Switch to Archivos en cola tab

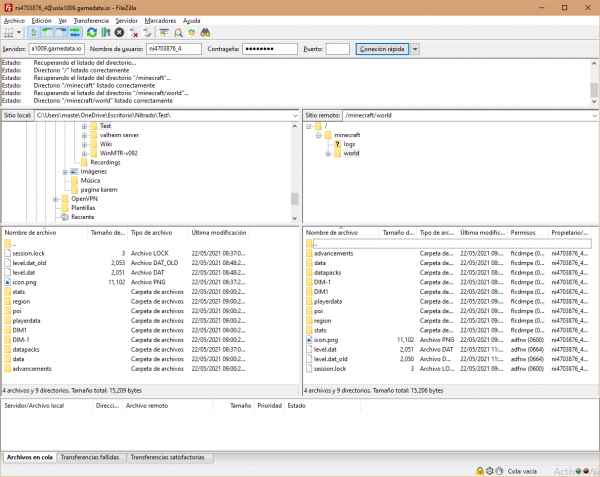click(29, 457)
